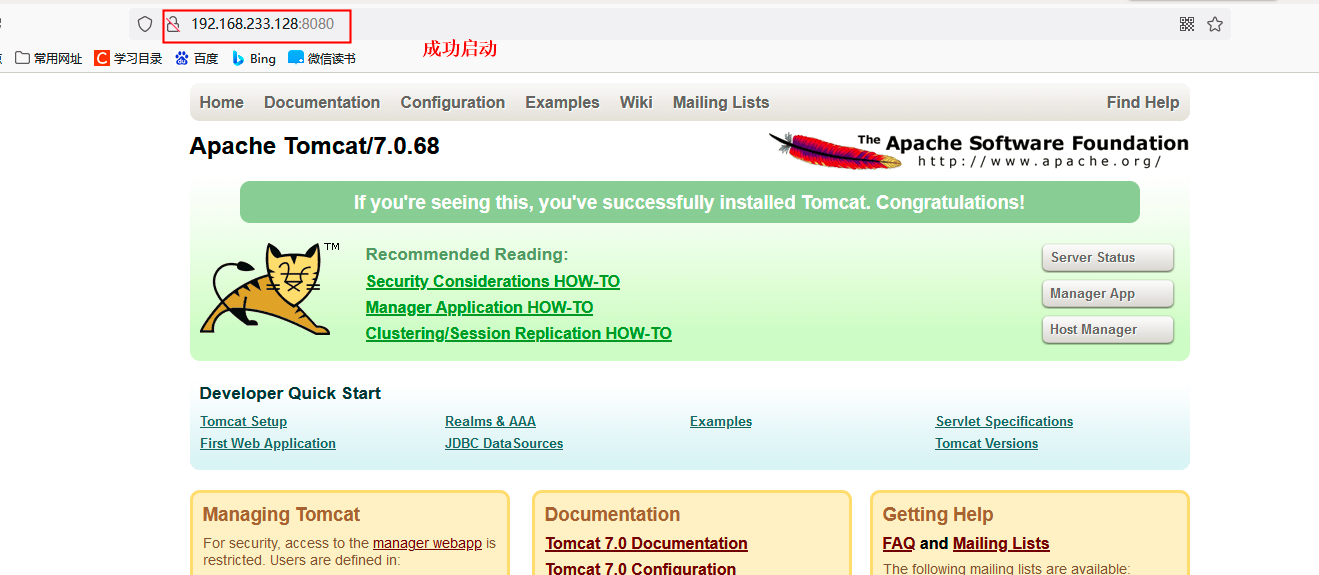Click the Managing Tomcat heading
The image size is (1319, 575).
281,515
